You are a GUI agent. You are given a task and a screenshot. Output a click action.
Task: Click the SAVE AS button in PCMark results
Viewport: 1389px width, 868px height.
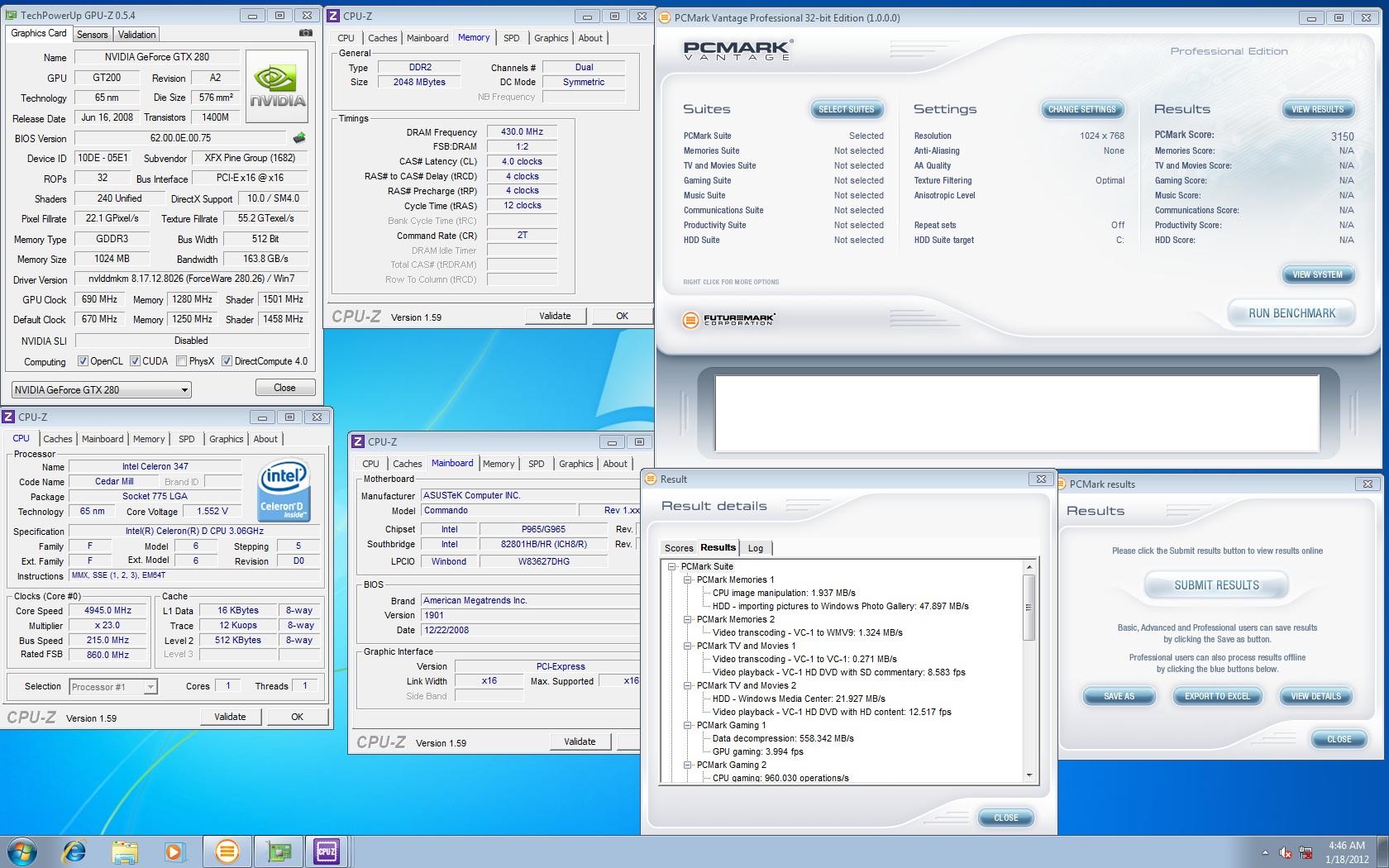(1119, 696)
